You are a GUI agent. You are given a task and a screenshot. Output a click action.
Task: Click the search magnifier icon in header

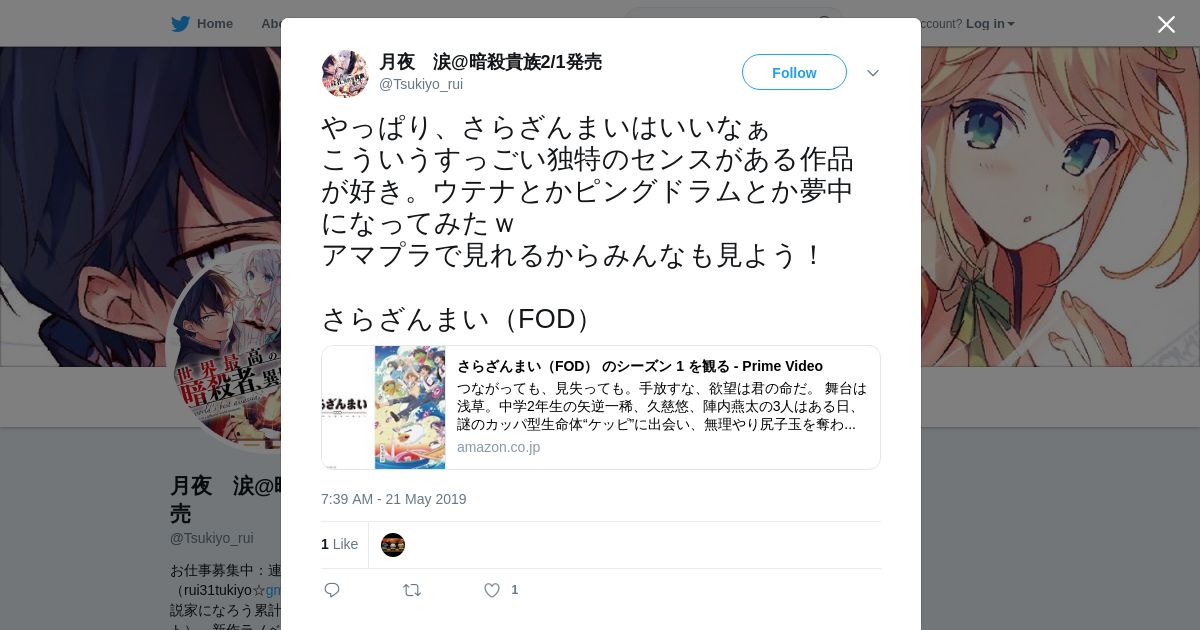point(825,20)
